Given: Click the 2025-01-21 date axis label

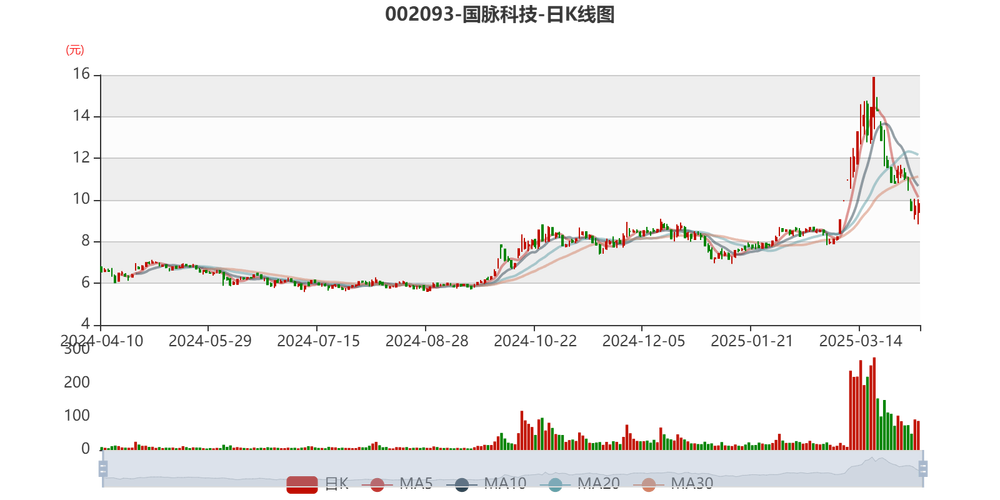Looking at the screenshot, I should pyautogui.click(x=752, y=341).
